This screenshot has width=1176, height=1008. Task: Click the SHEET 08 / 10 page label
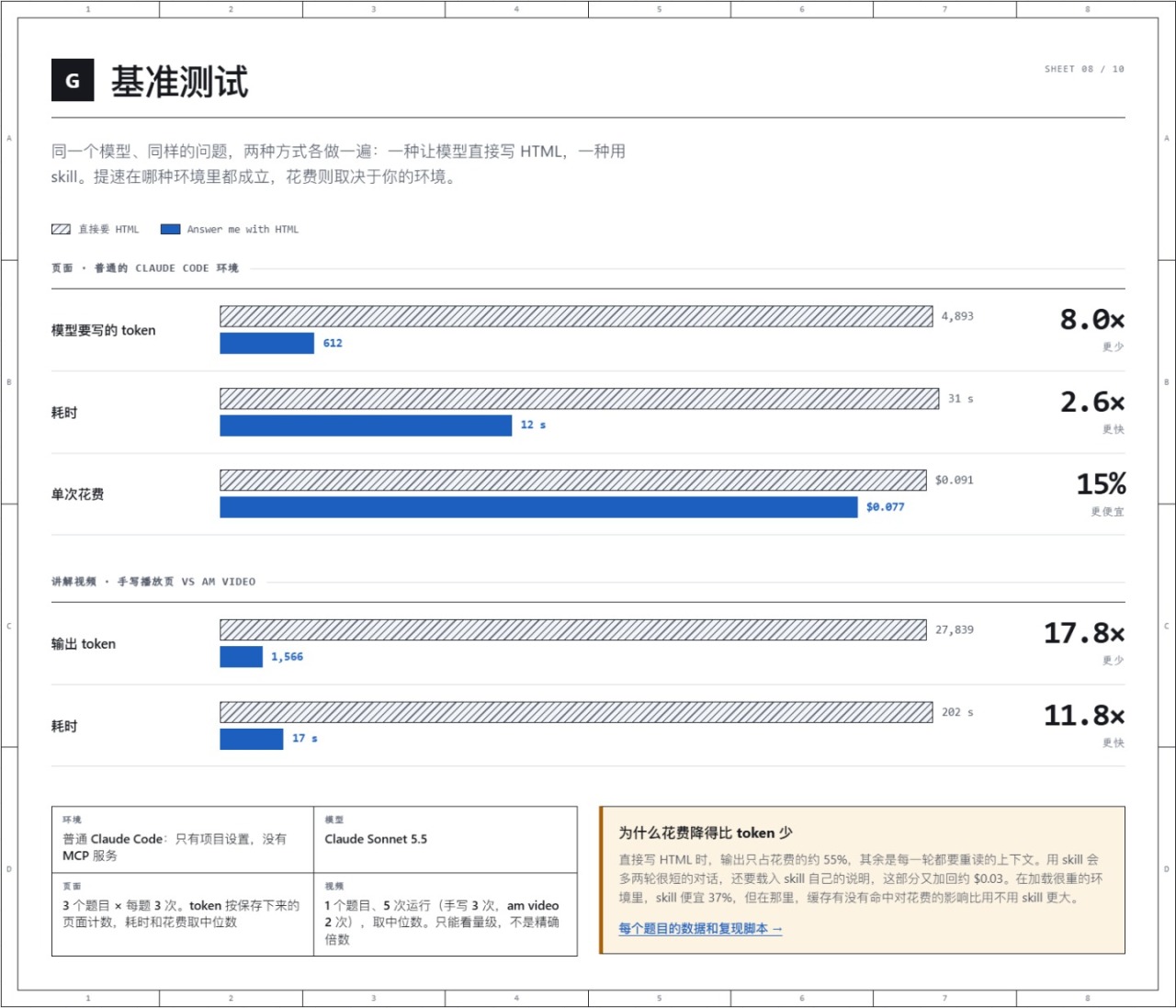pyautogui.click(x=1084, y=69)
